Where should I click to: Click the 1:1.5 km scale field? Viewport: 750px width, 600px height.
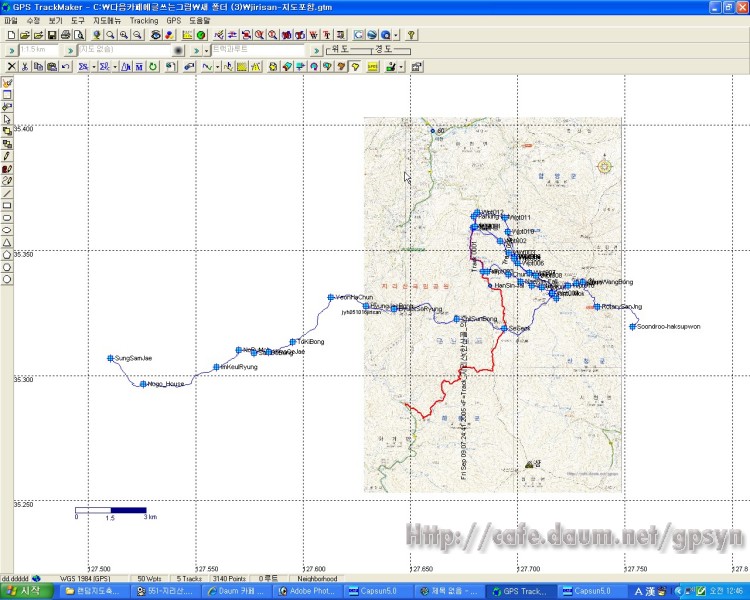39,50
